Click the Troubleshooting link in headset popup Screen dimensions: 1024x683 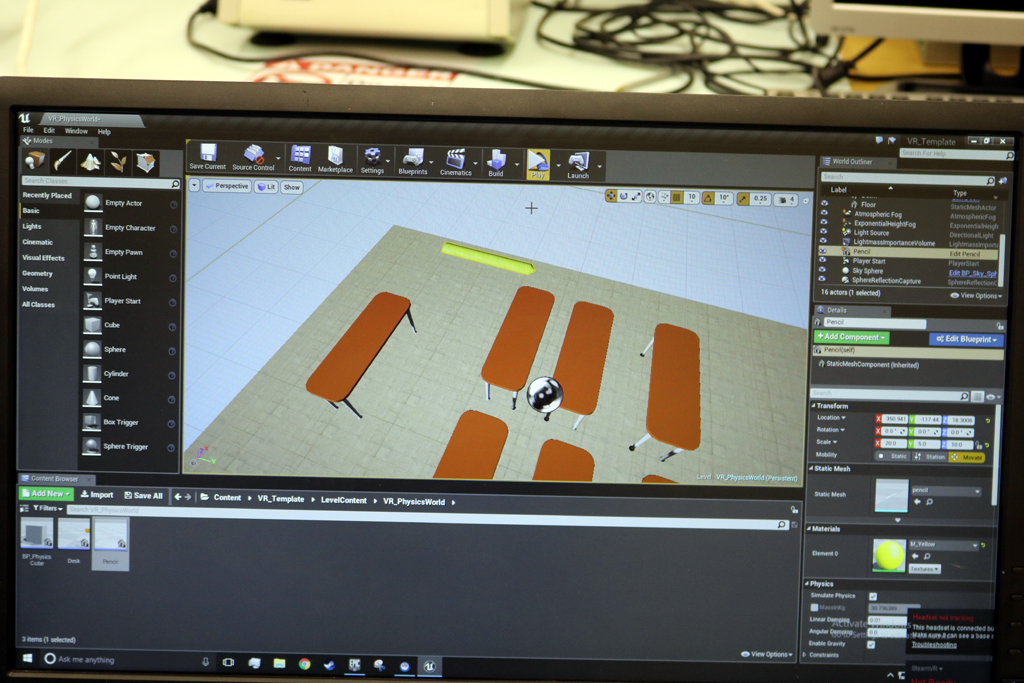(934, 644)
